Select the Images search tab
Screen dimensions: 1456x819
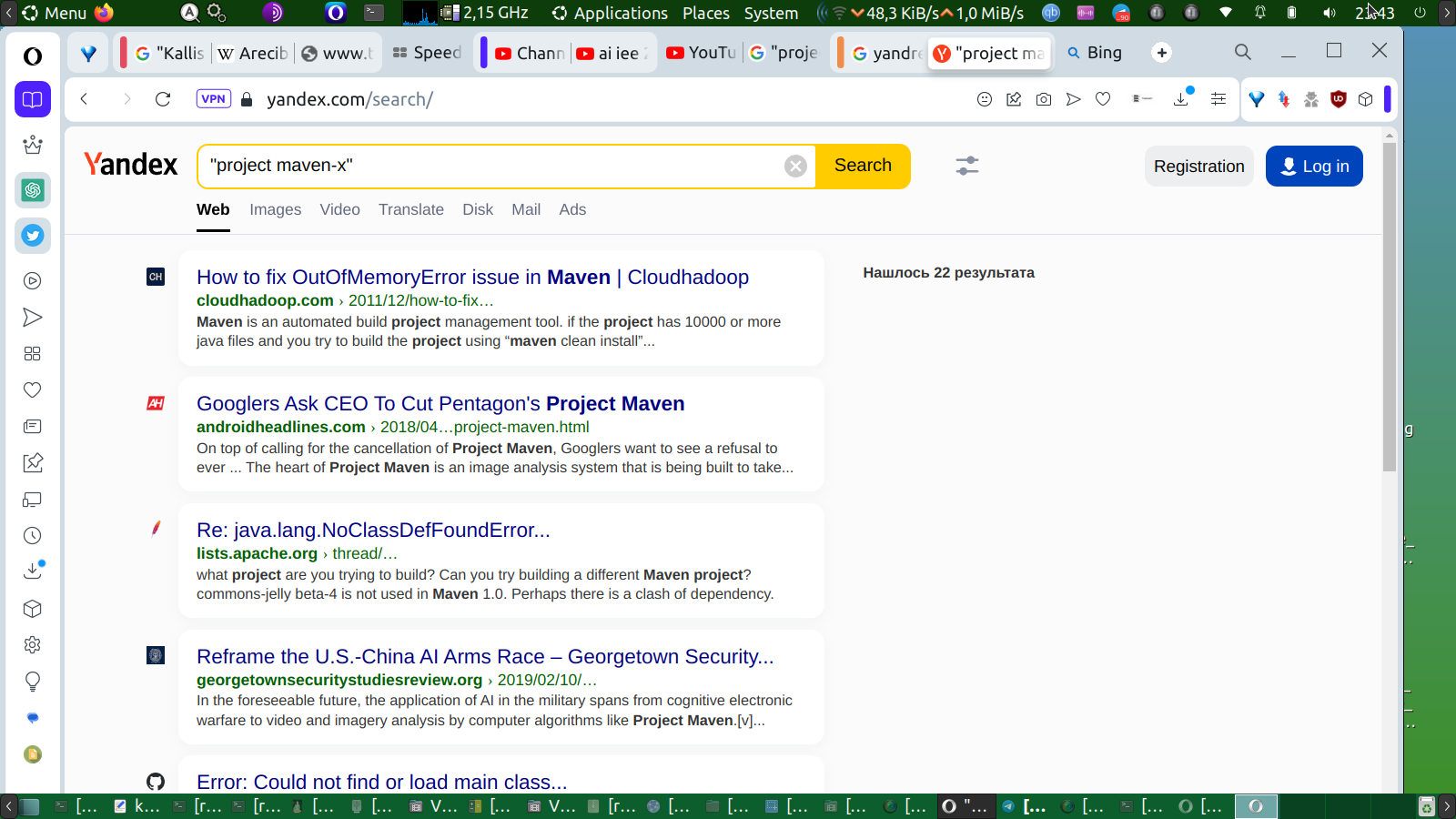[x=276, y=210]
